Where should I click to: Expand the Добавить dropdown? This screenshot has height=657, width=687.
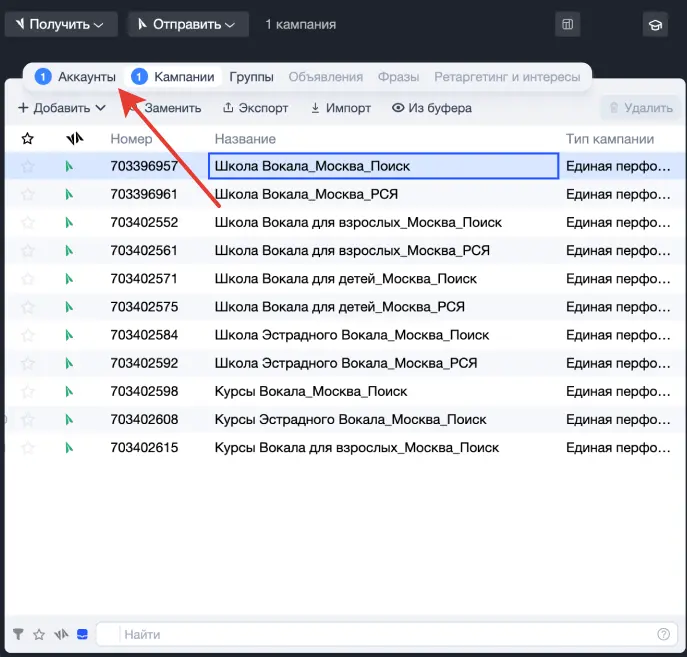coord(62,108)
